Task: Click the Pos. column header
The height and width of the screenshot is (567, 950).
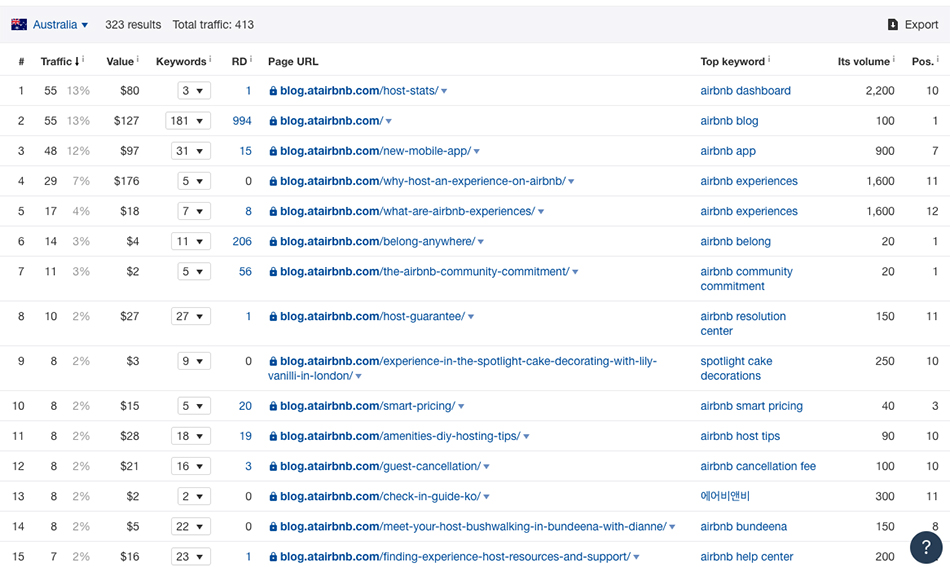Action: pos(922,61)
